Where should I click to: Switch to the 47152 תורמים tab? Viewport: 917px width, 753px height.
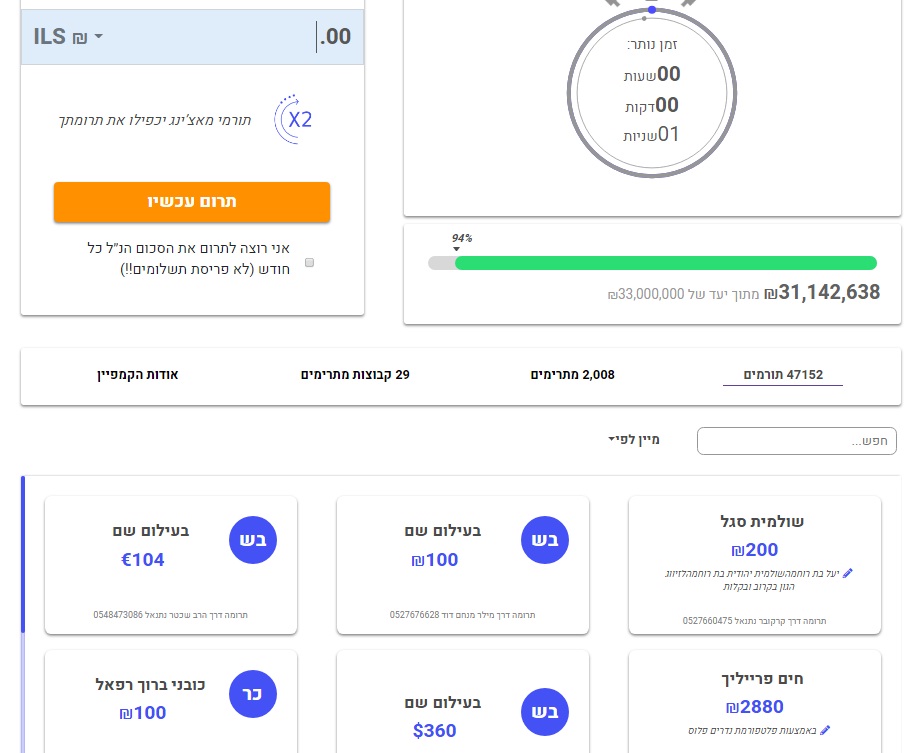point(782,374)
